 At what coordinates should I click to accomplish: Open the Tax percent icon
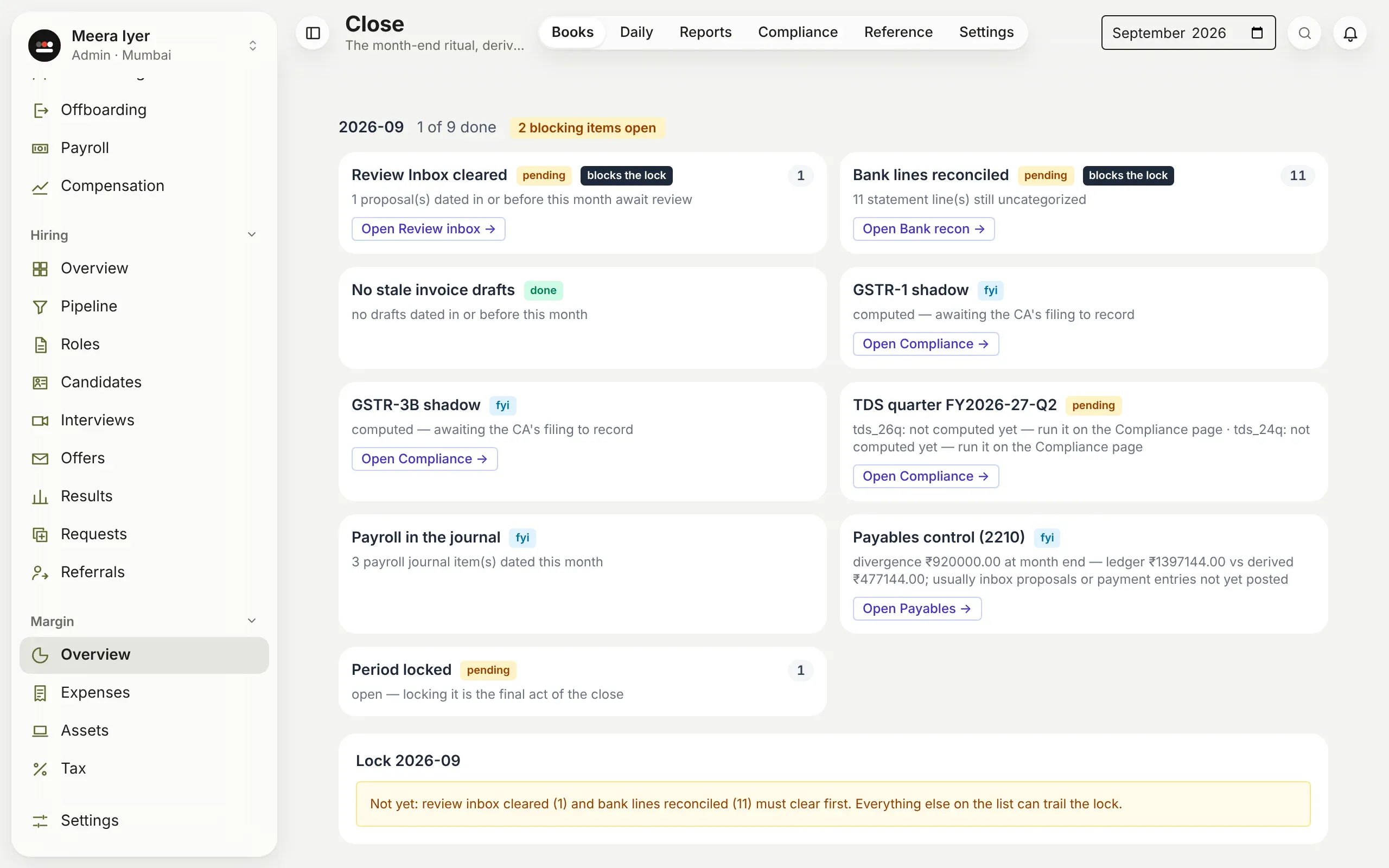click(40, 769)
